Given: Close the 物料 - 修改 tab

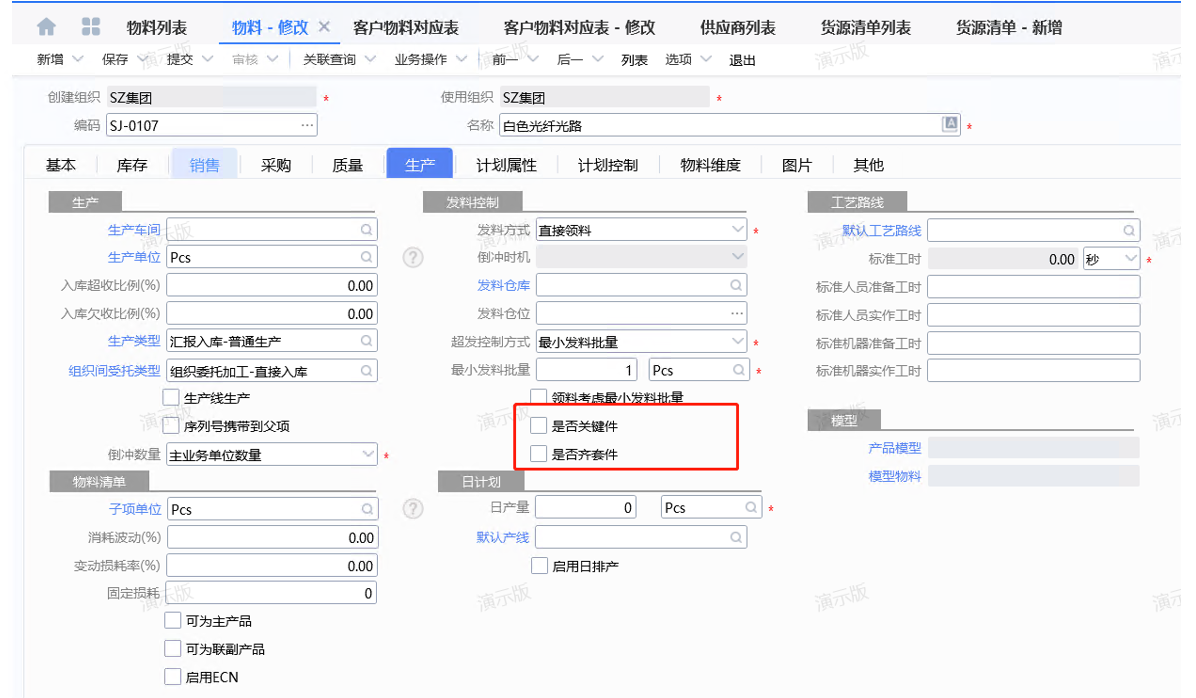Looking at the screenshot, I should pyautogui.click(x=324, y=27).
